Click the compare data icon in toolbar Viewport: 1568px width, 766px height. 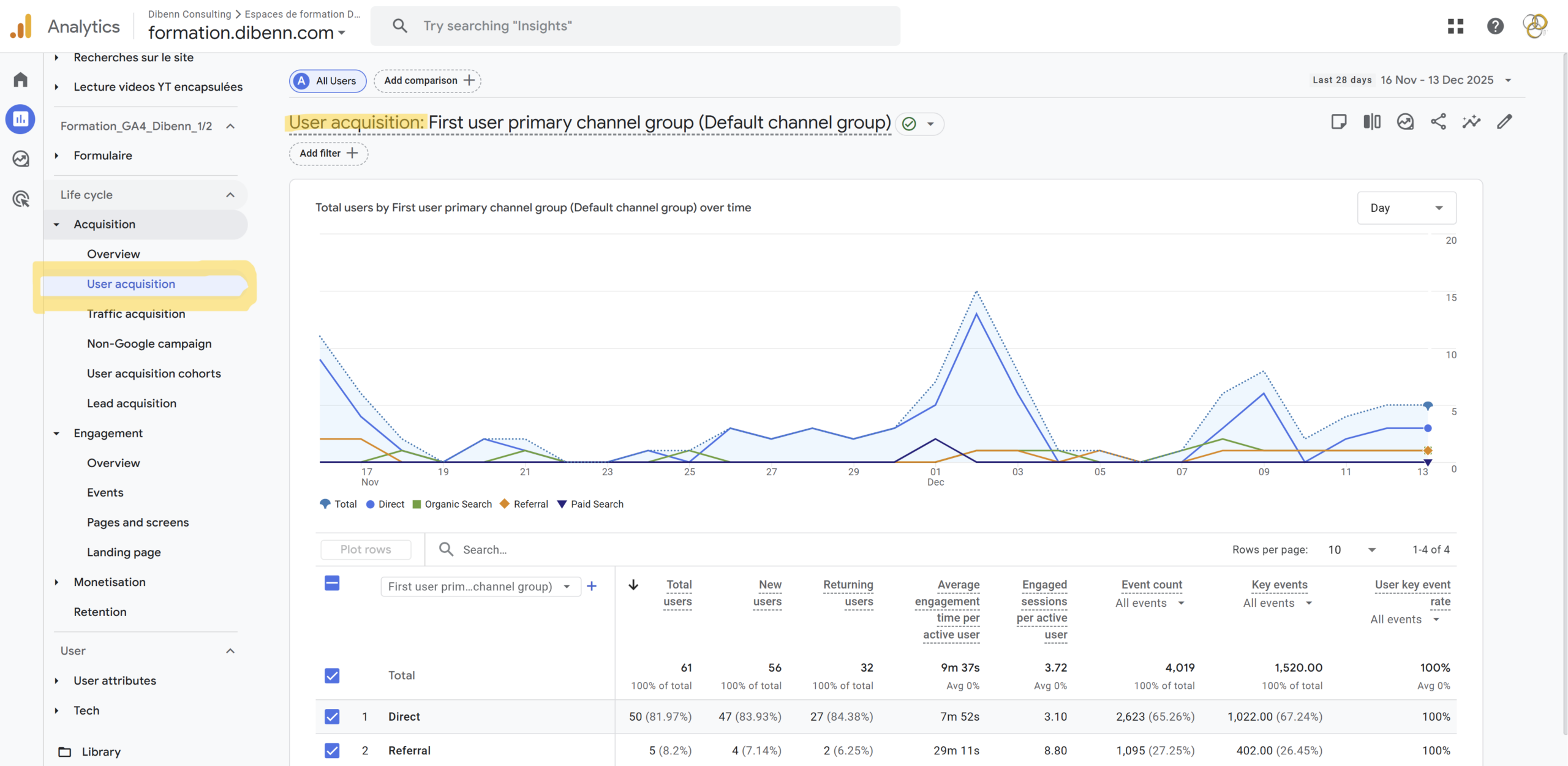(1372, 122)
